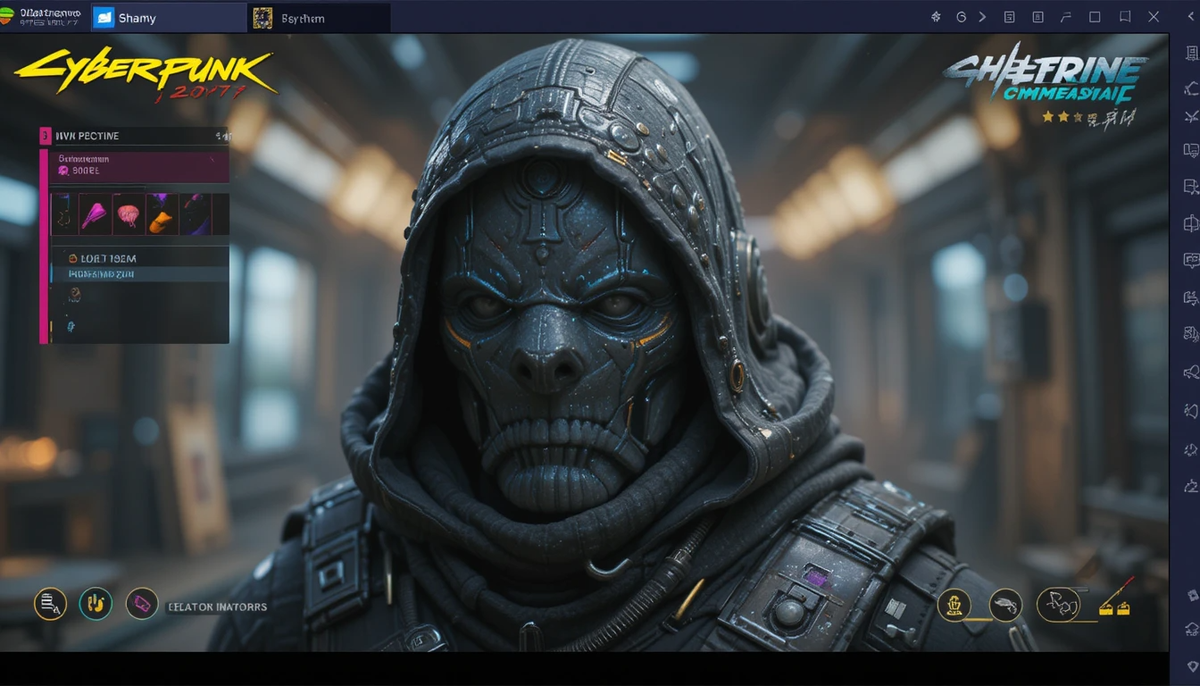Click the green and orange app logo in title bar
This screenshot has height=686, width=1200.
(x=6, y=17)
